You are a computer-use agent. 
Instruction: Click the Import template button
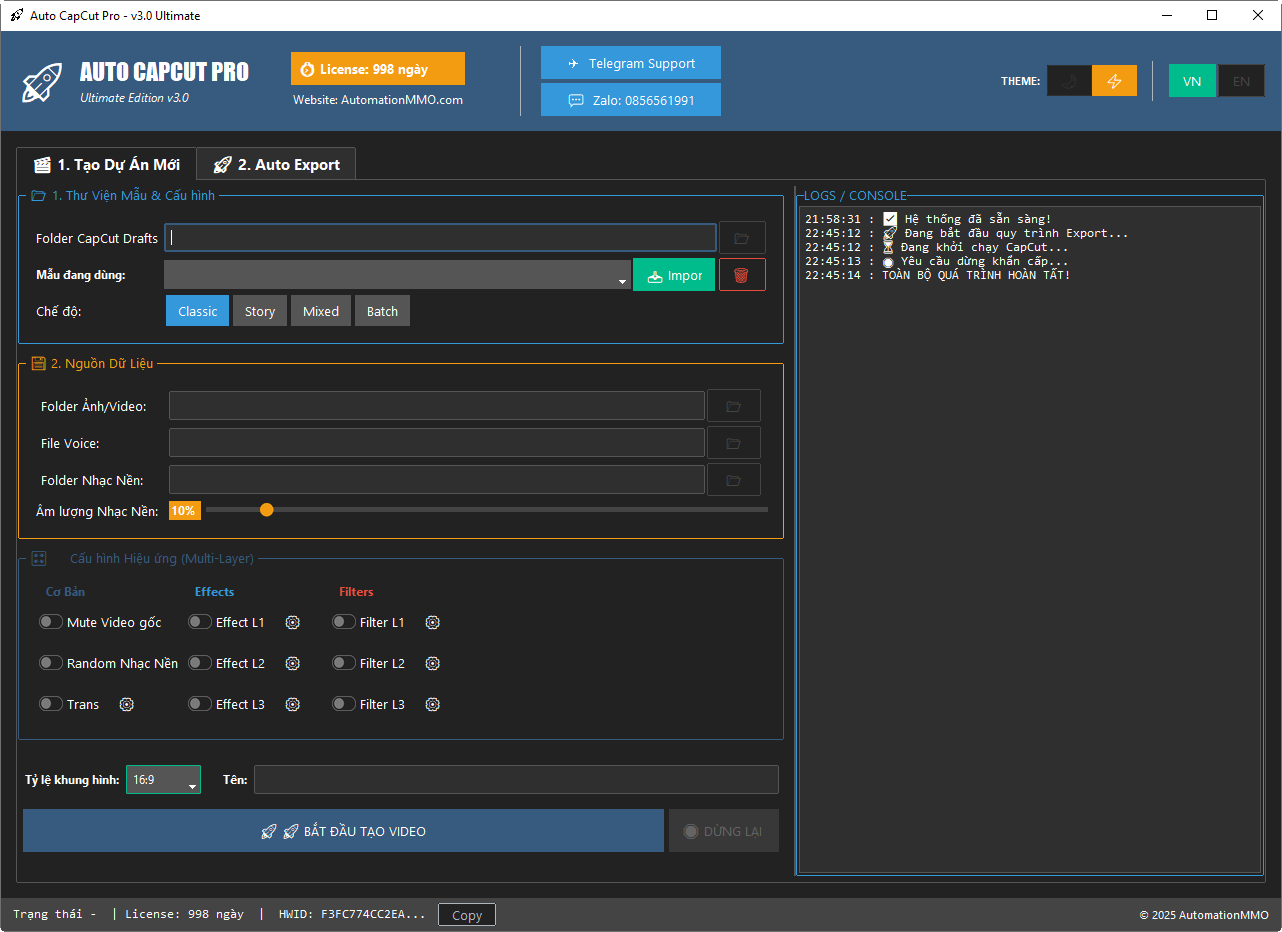(674, 275)
